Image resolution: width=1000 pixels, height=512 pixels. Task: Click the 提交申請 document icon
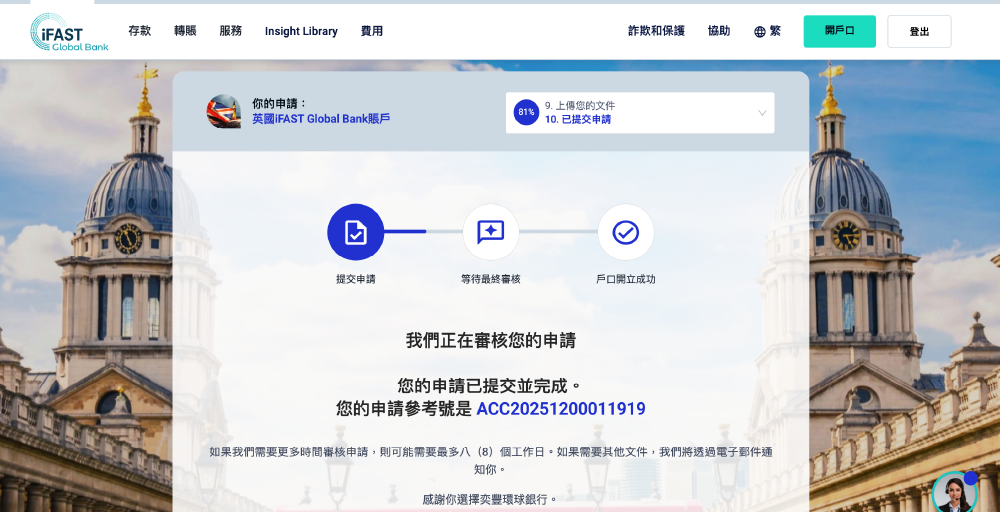pos(355,232)
